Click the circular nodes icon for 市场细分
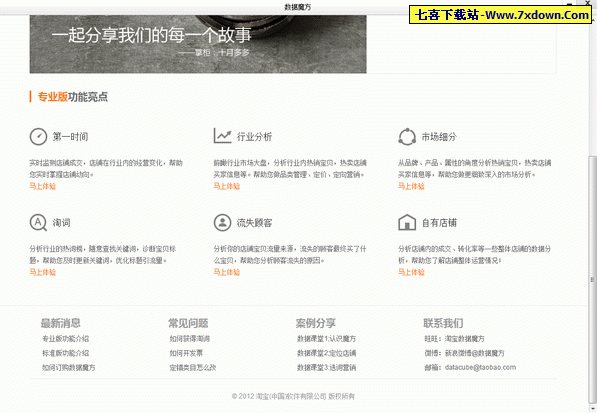This screenshot has height=413, width=597. point(407,137)
